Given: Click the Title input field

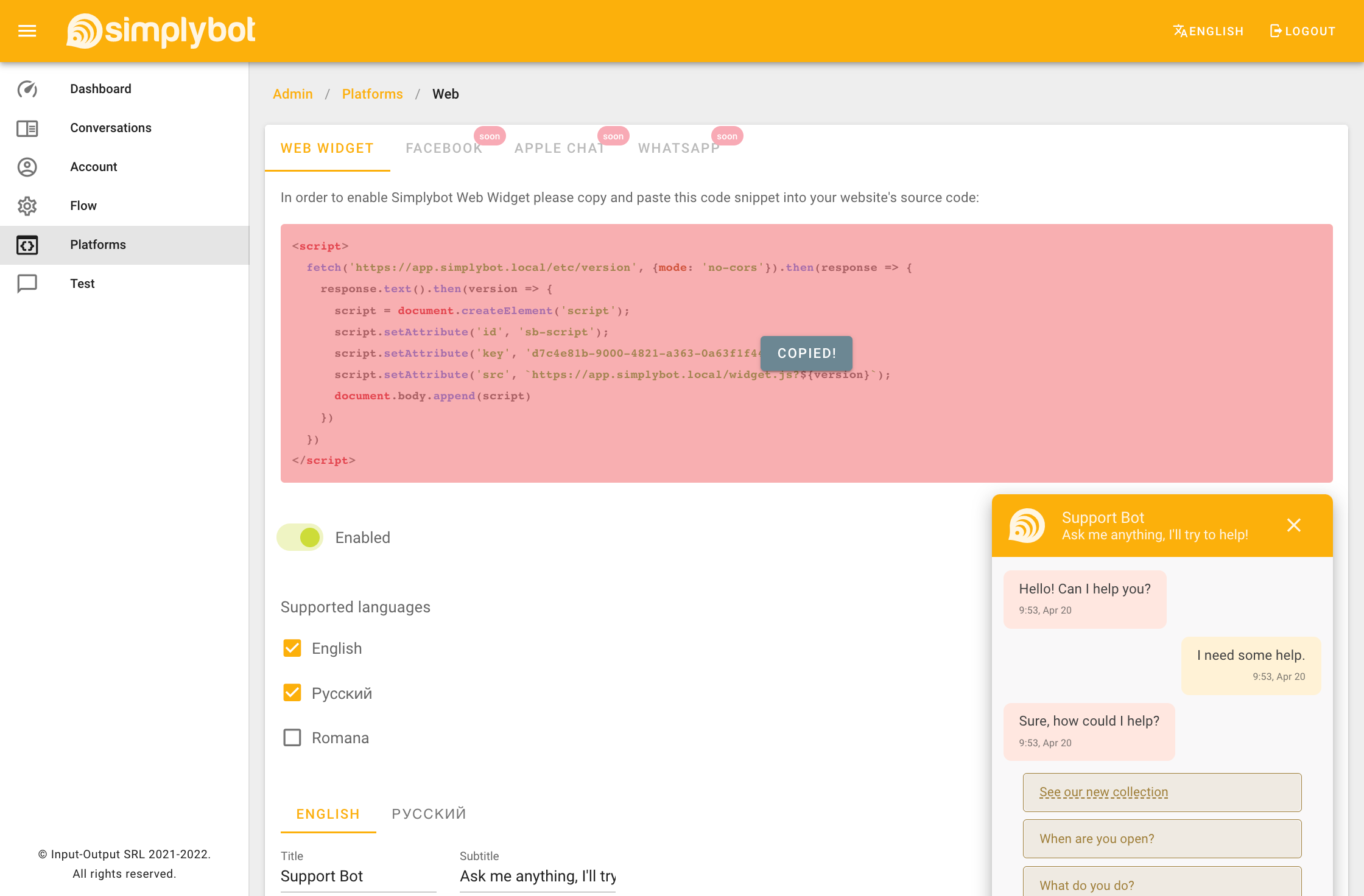Looking at the screenshot, I should pos(358,877).
